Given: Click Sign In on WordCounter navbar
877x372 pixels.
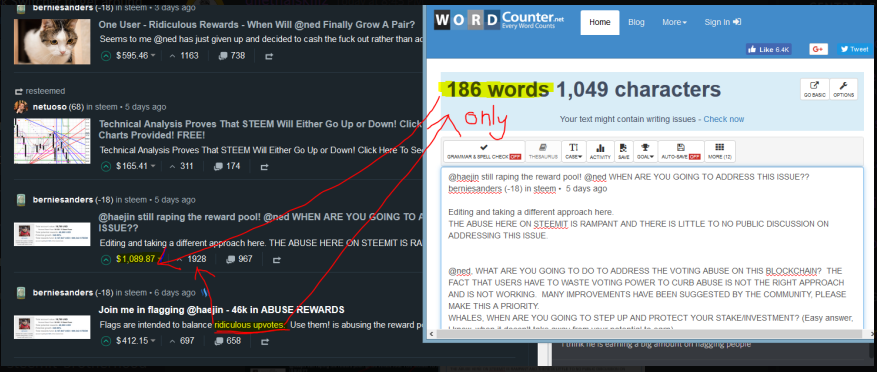Looking at the screenshot, I should pyautogui.click(x=723, y=22).
